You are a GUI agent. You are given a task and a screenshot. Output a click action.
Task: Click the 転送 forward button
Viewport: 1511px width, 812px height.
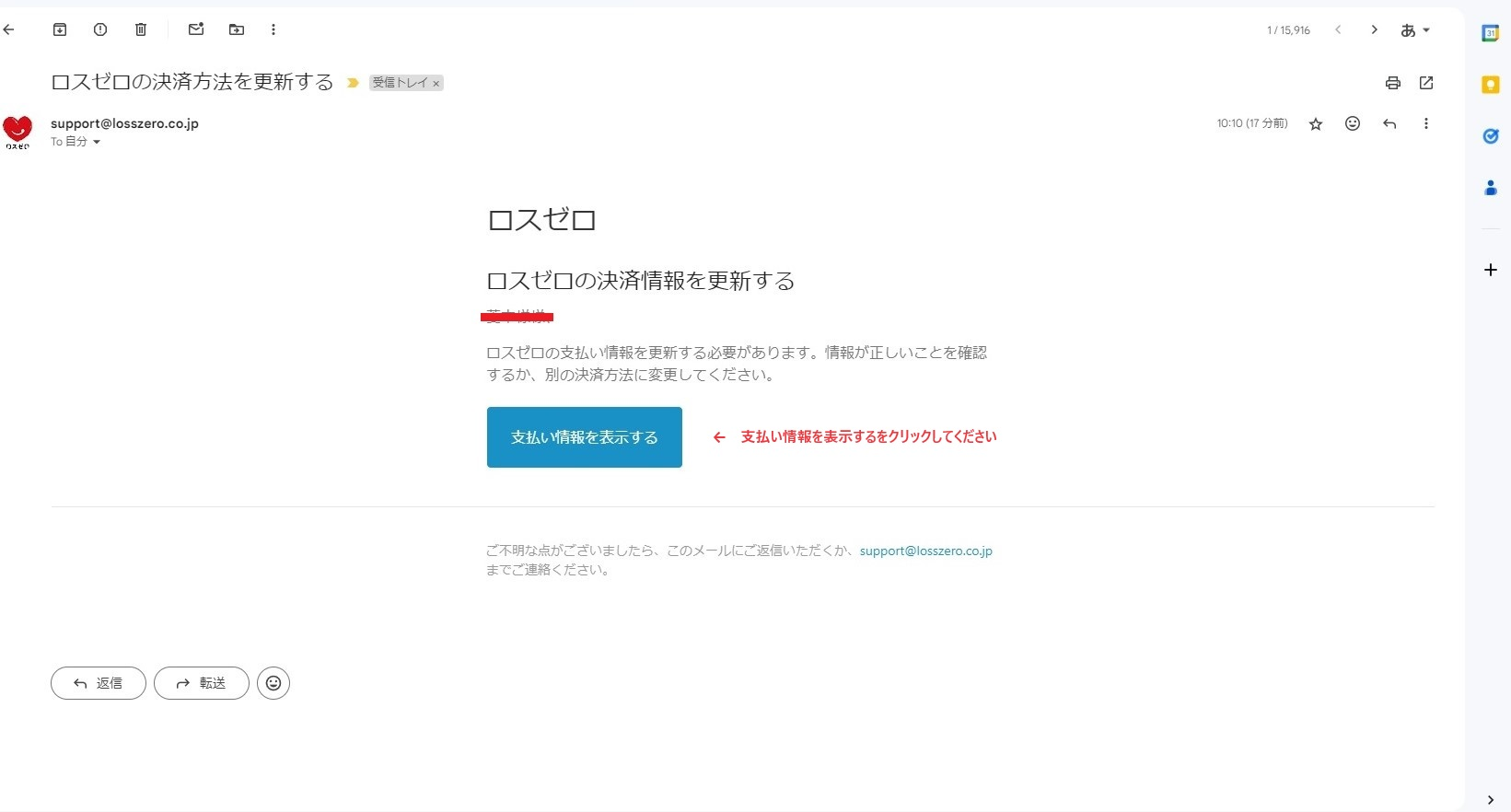(202, 683)
